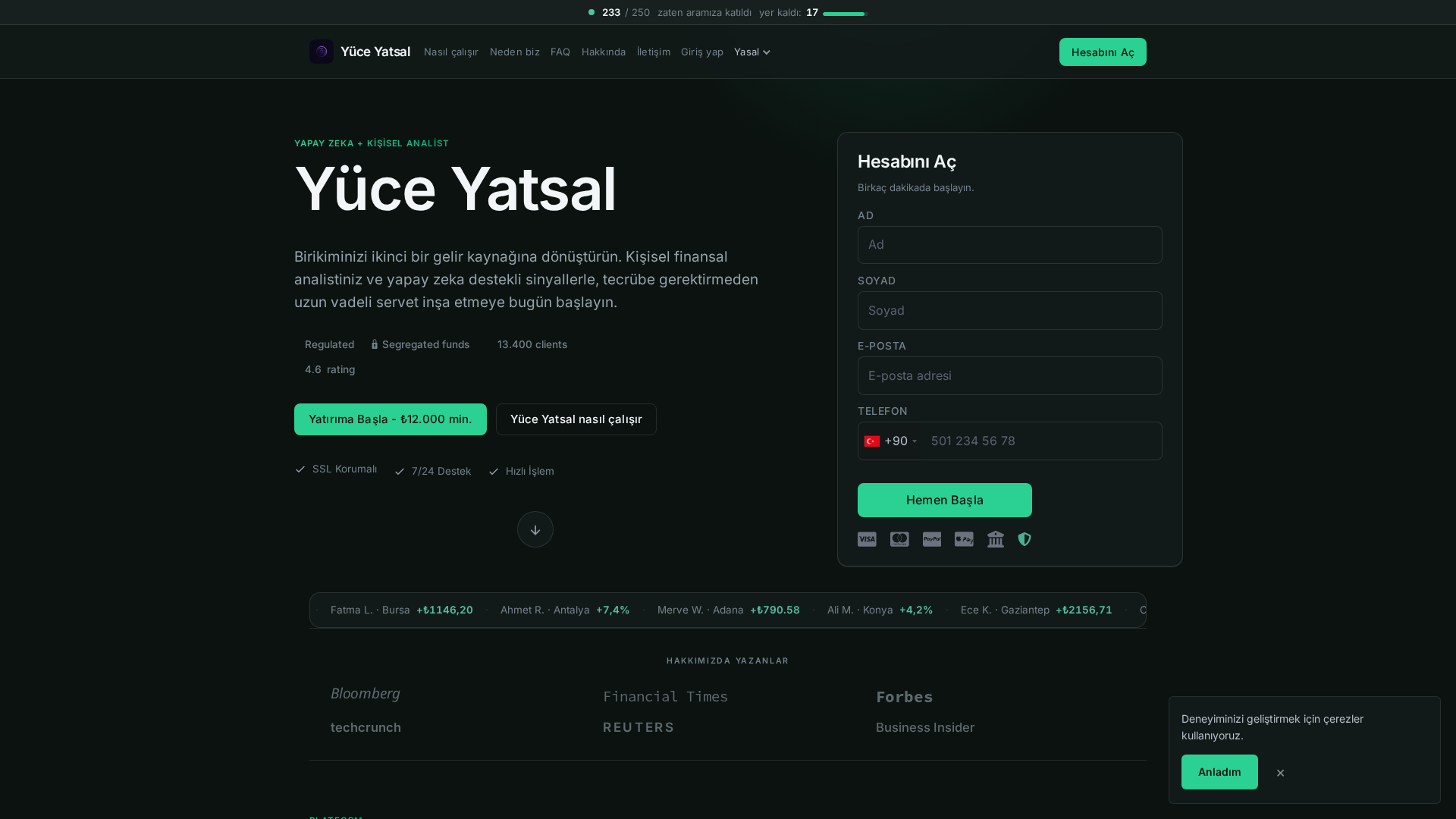
Task: Click checkmark icon next to SSL Korumalı
Action: [x=300, y=469]
